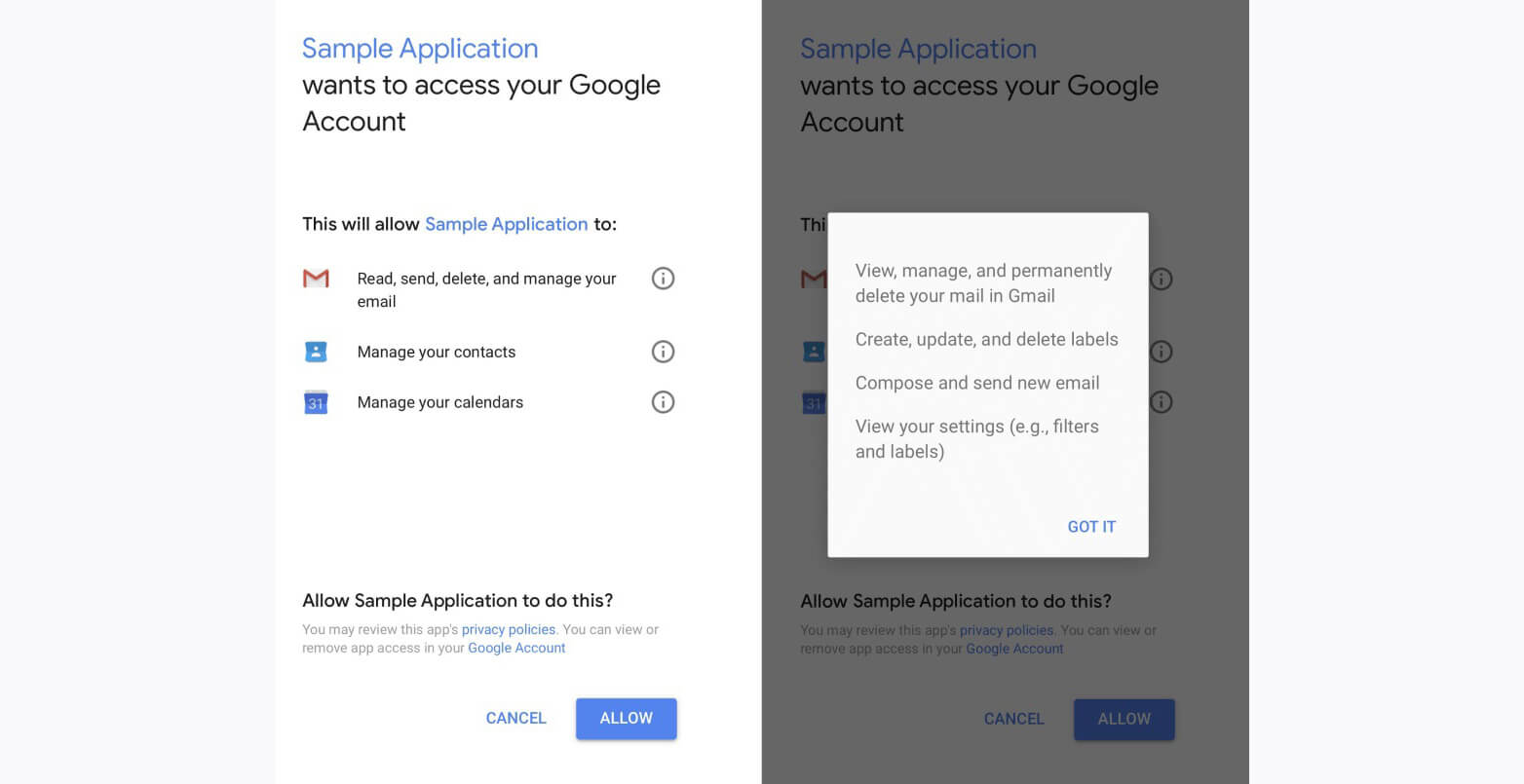Click the dimmed top info icon beside the dialog

point(1161,280)
